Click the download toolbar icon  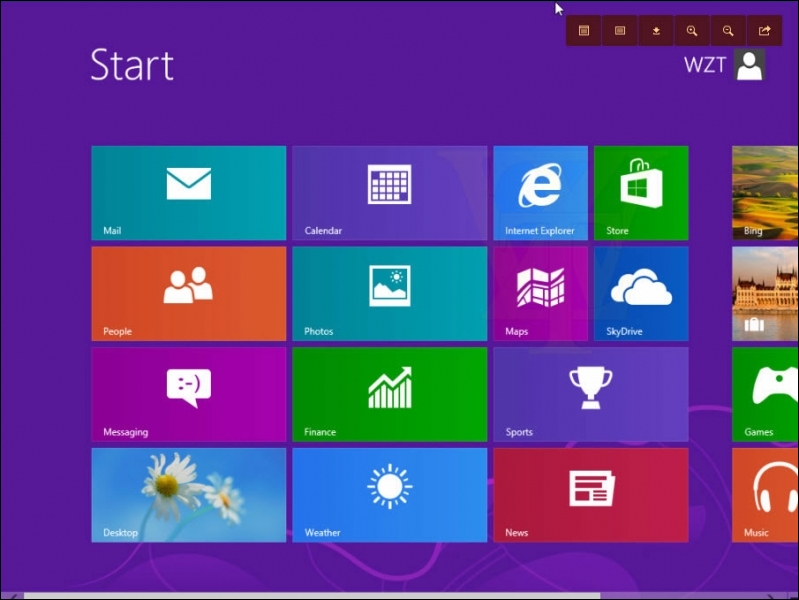pyautogui.click(x=656, y=31)
